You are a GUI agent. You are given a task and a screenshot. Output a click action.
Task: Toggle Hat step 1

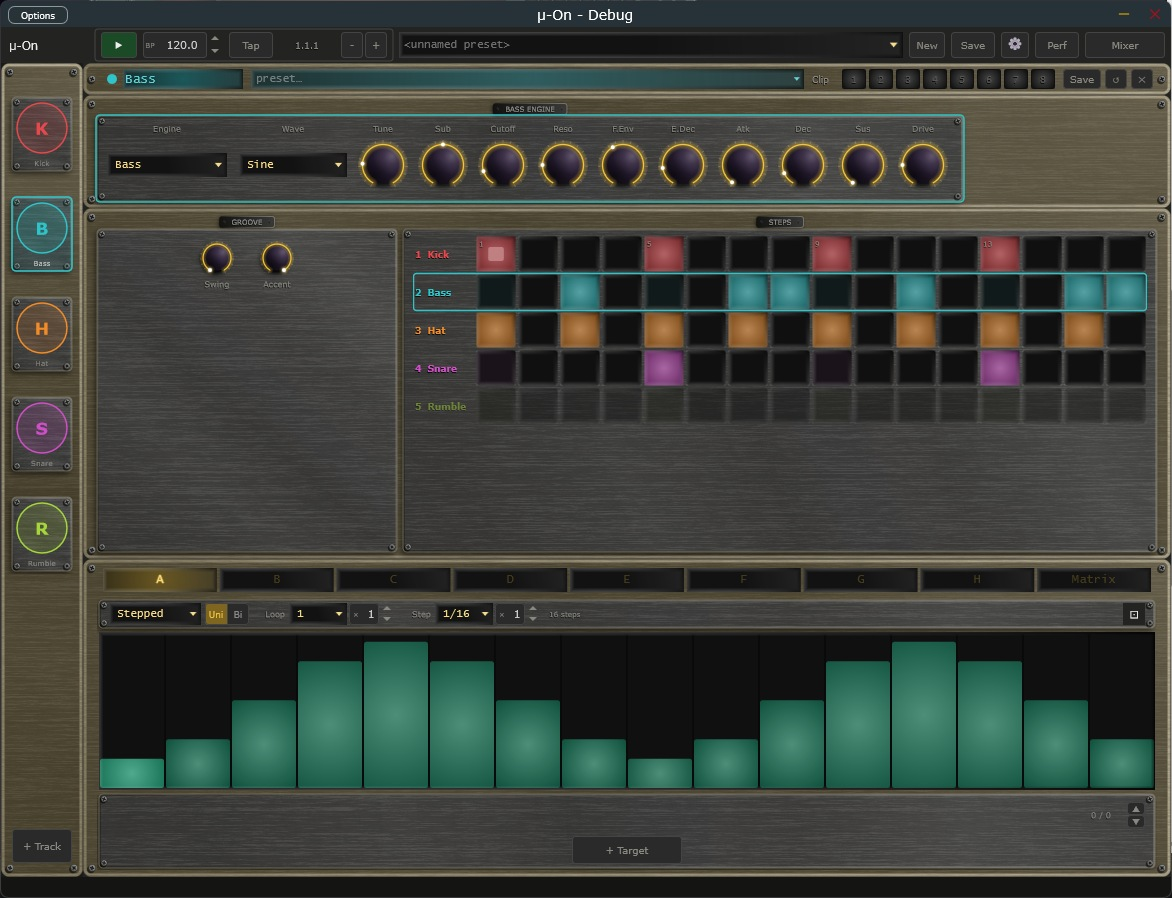tap(496, 330)
